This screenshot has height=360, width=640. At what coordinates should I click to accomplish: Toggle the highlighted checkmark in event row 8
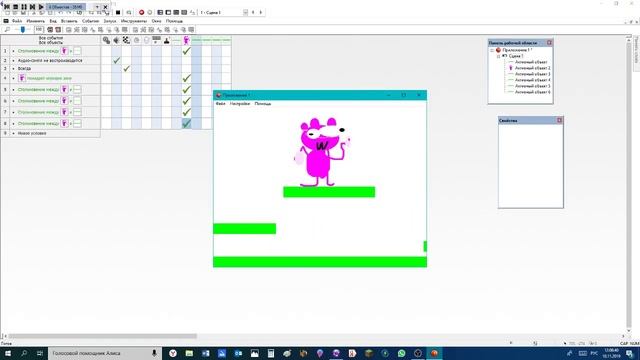pos(187,123)
